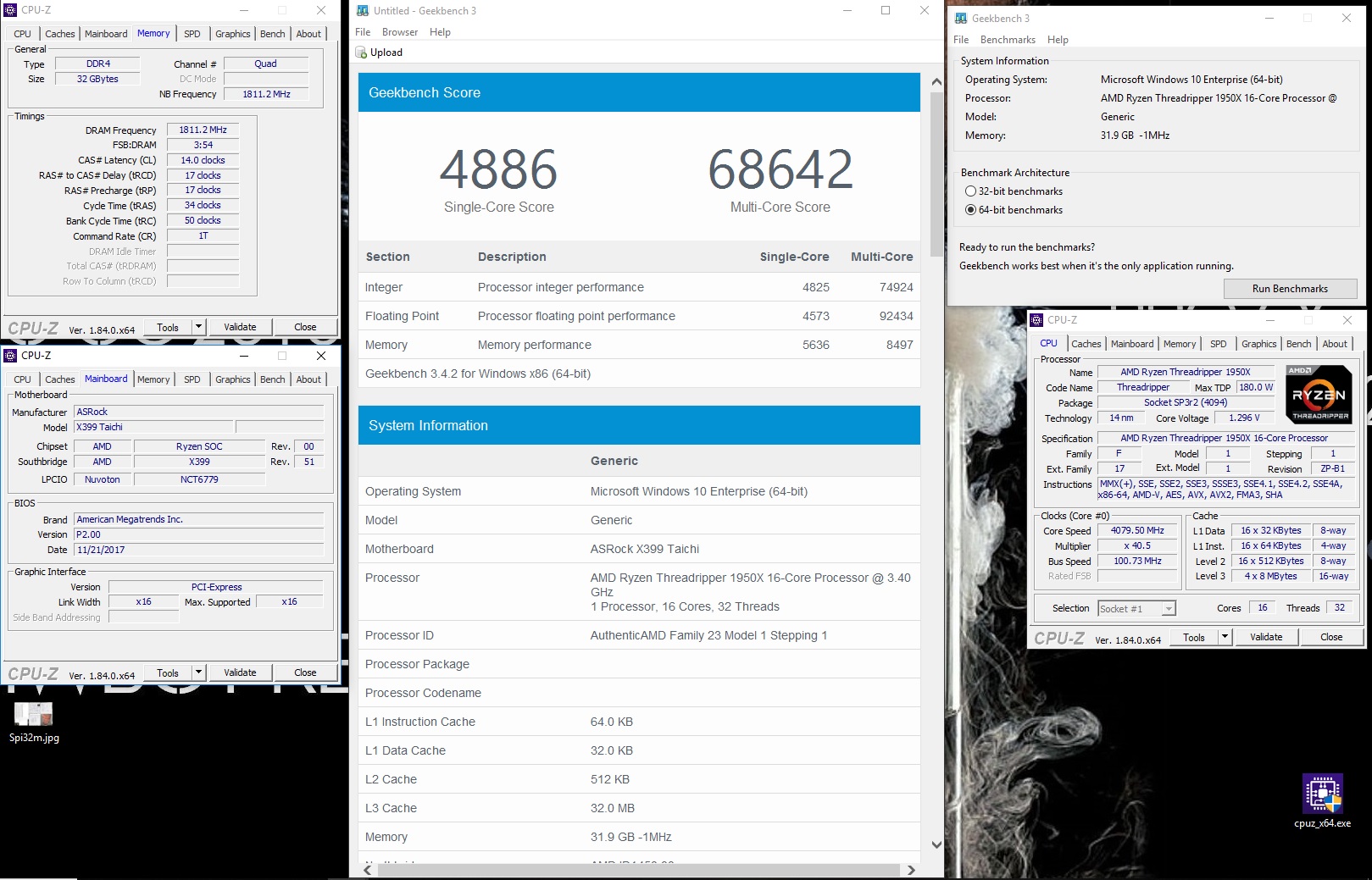Open Help menu in Geekbench 3 launcher

(1058, 40)
